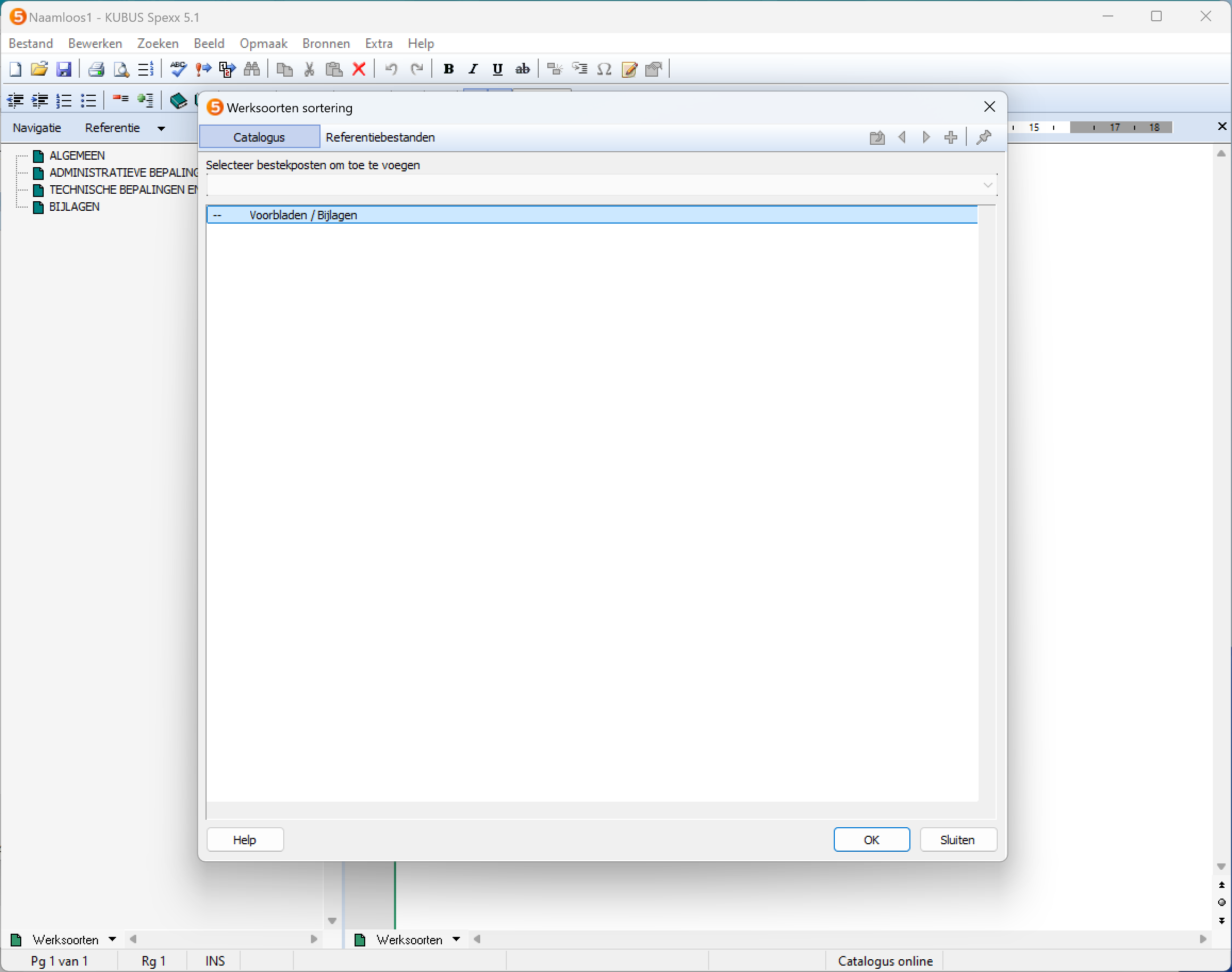Confirm with the OK button
This screenshot has width=1232, height=972.
871,840
